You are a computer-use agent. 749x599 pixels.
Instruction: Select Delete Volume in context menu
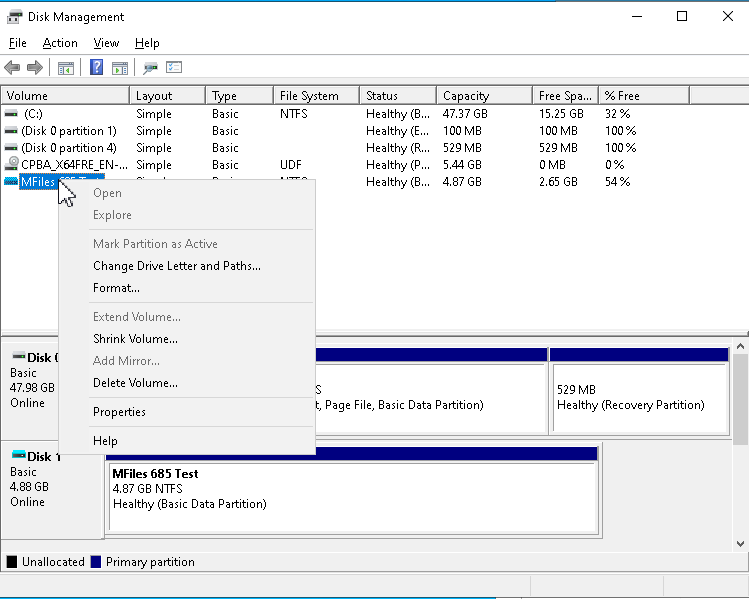click(x=135, y=383)
